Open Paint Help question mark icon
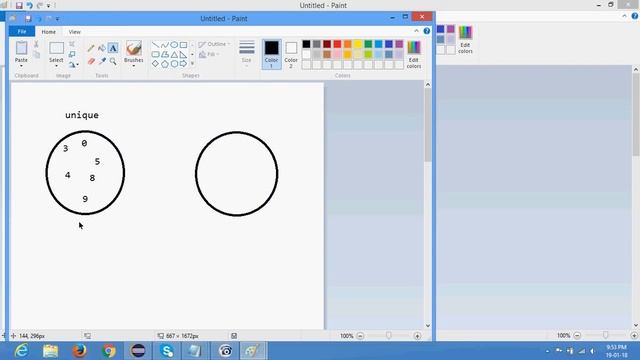Image resolution: width=640 pixels, height=360 pixels. (427, 31)
